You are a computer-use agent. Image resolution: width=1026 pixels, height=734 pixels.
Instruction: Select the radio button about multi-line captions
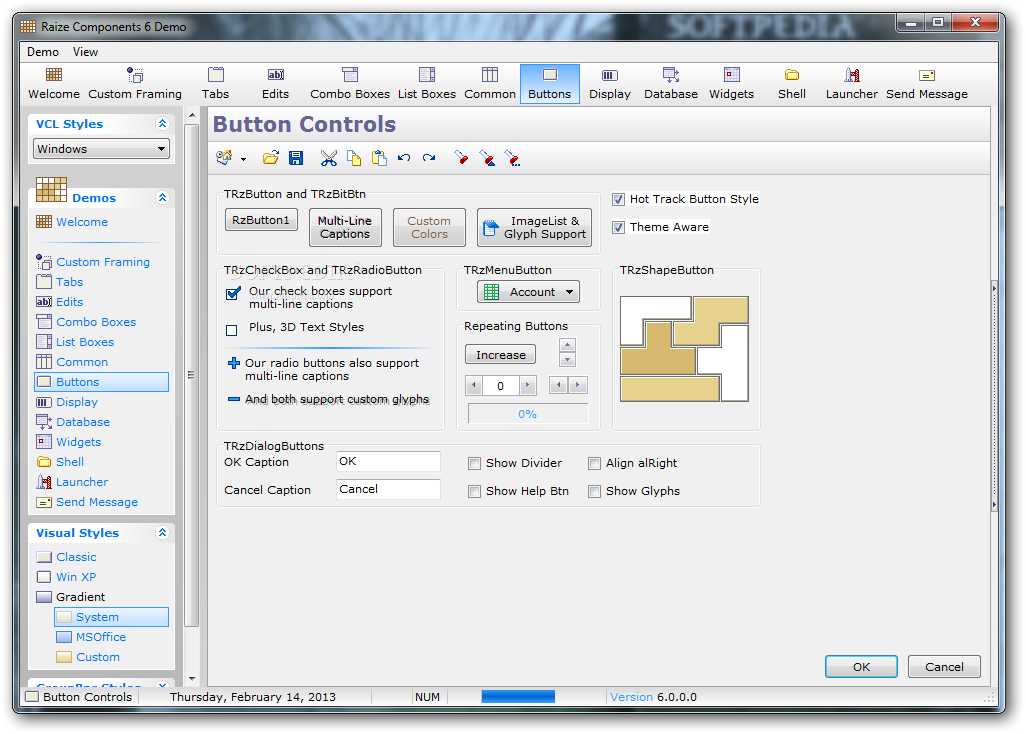[x=234, y=363]
